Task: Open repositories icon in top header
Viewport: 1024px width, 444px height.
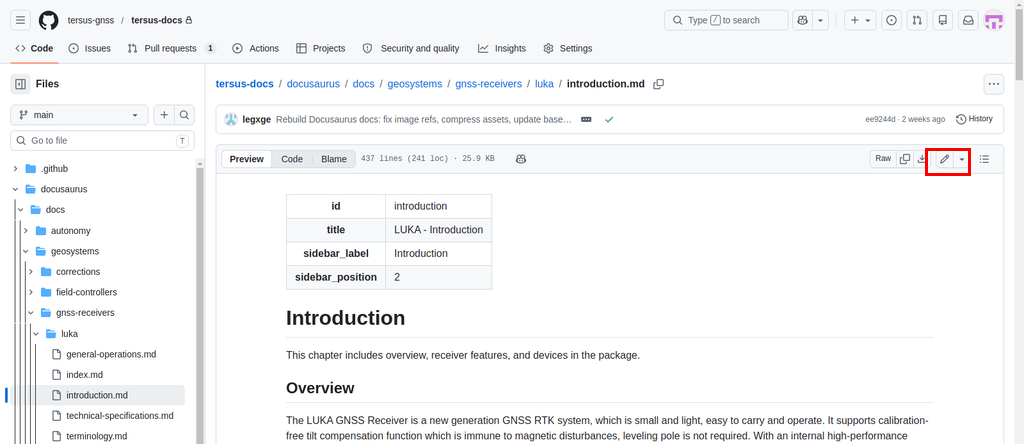Action: [942, 20]
